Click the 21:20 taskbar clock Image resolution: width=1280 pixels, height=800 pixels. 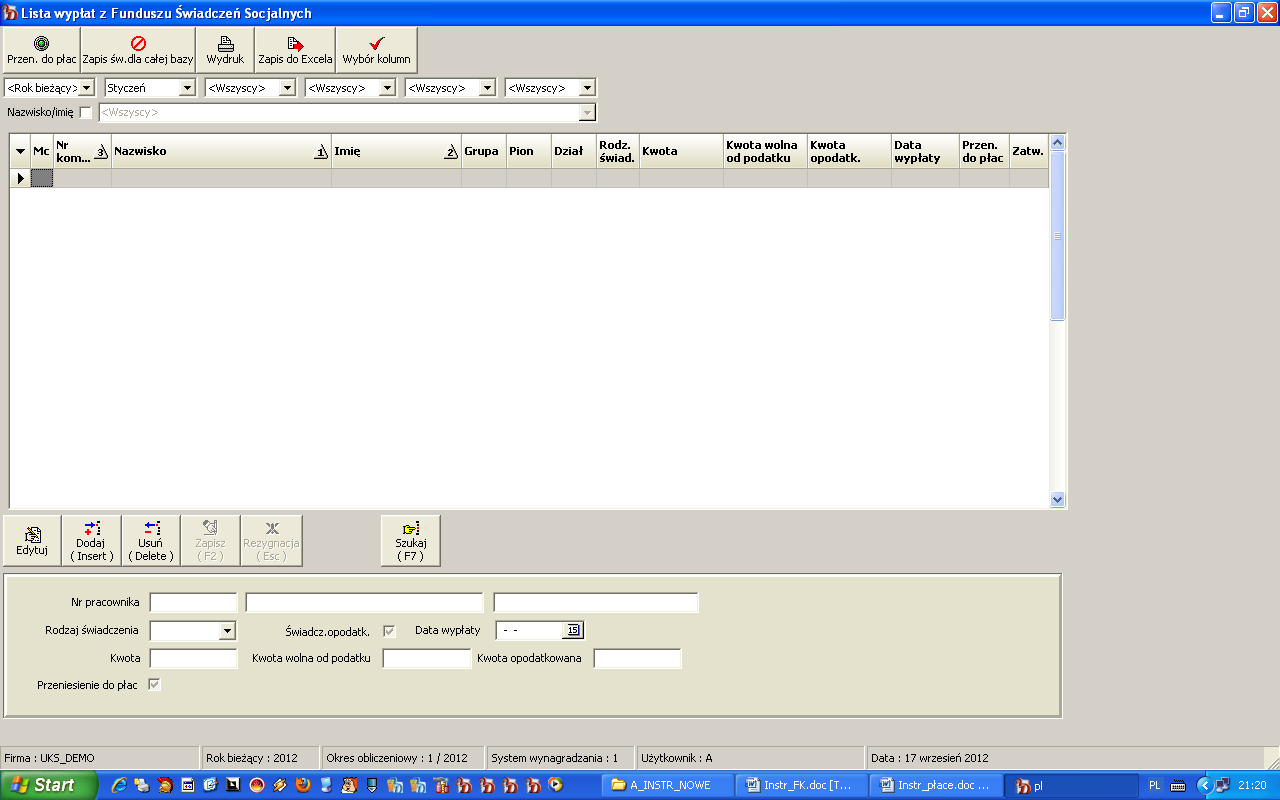(1252, 786)
